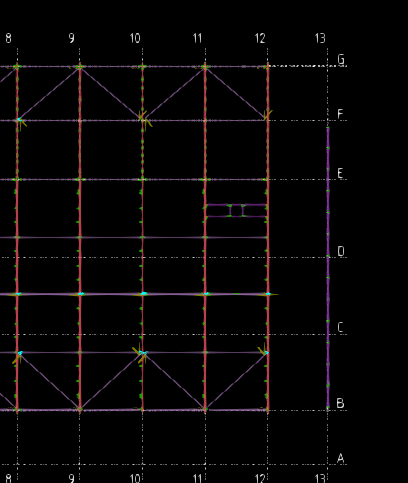Select brace apex at grid 11 on line B
The height and width of the screenshot is (483, 408).
[x=205, y=409]
